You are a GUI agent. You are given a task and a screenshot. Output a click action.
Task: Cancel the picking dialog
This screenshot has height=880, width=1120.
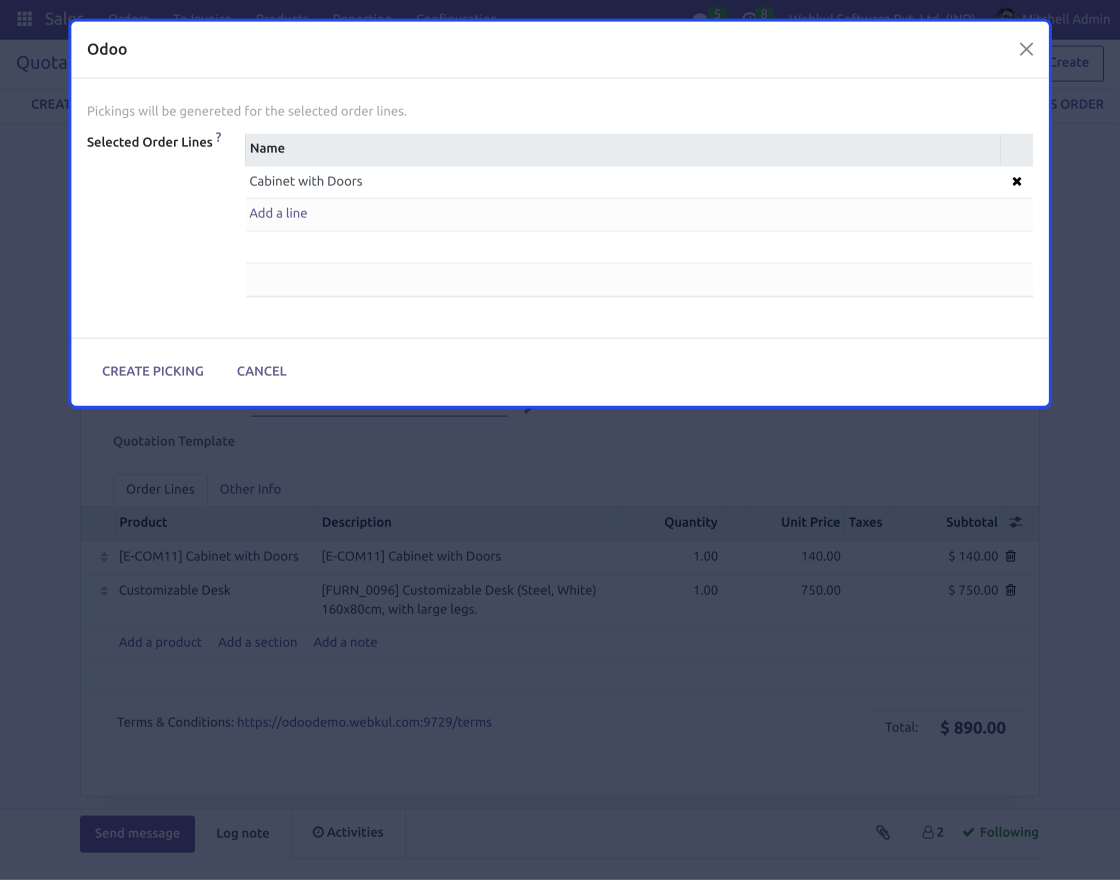(x=261, y=371)
